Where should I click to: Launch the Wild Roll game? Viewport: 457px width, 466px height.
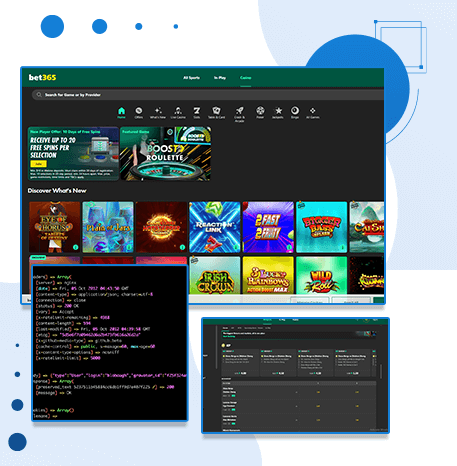tap(322, 275)
